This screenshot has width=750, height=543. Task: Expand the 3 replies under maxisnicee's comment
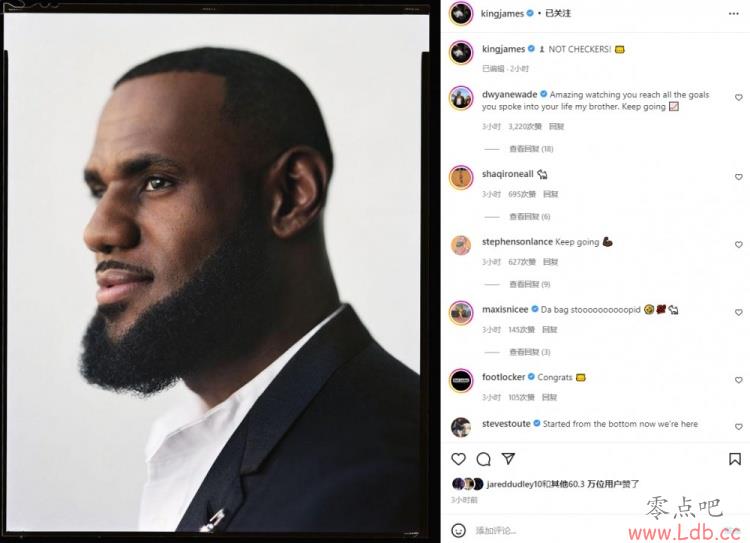click(529, 352)
